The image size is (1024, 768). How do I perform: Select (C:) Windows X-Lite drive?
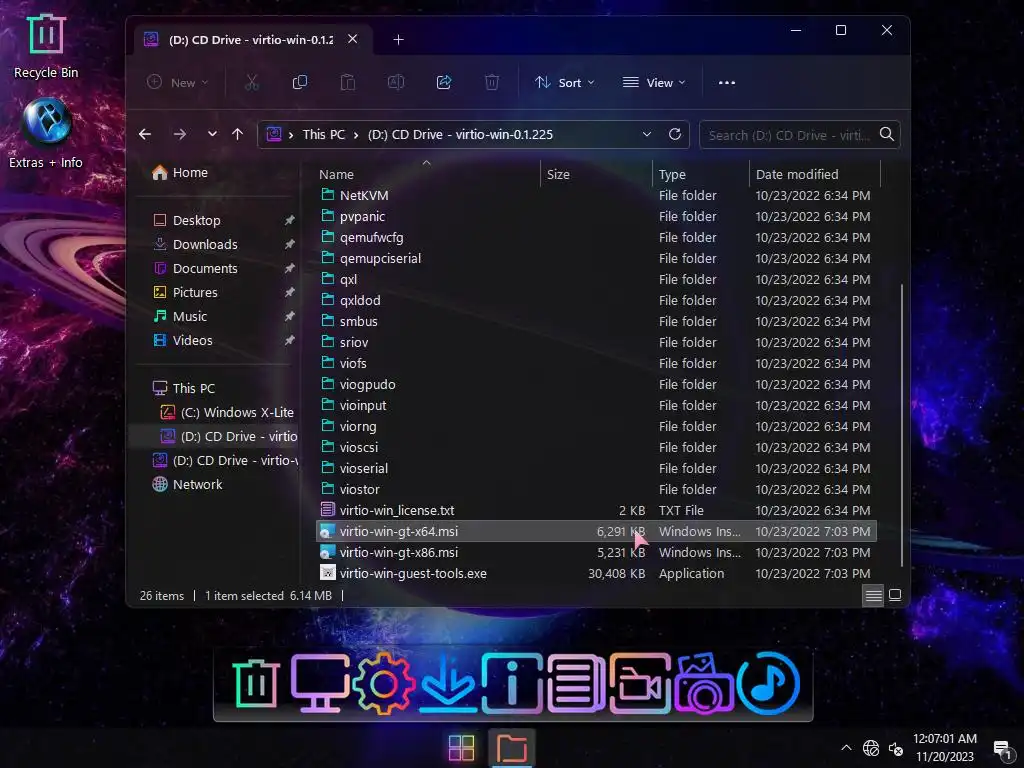228,412
